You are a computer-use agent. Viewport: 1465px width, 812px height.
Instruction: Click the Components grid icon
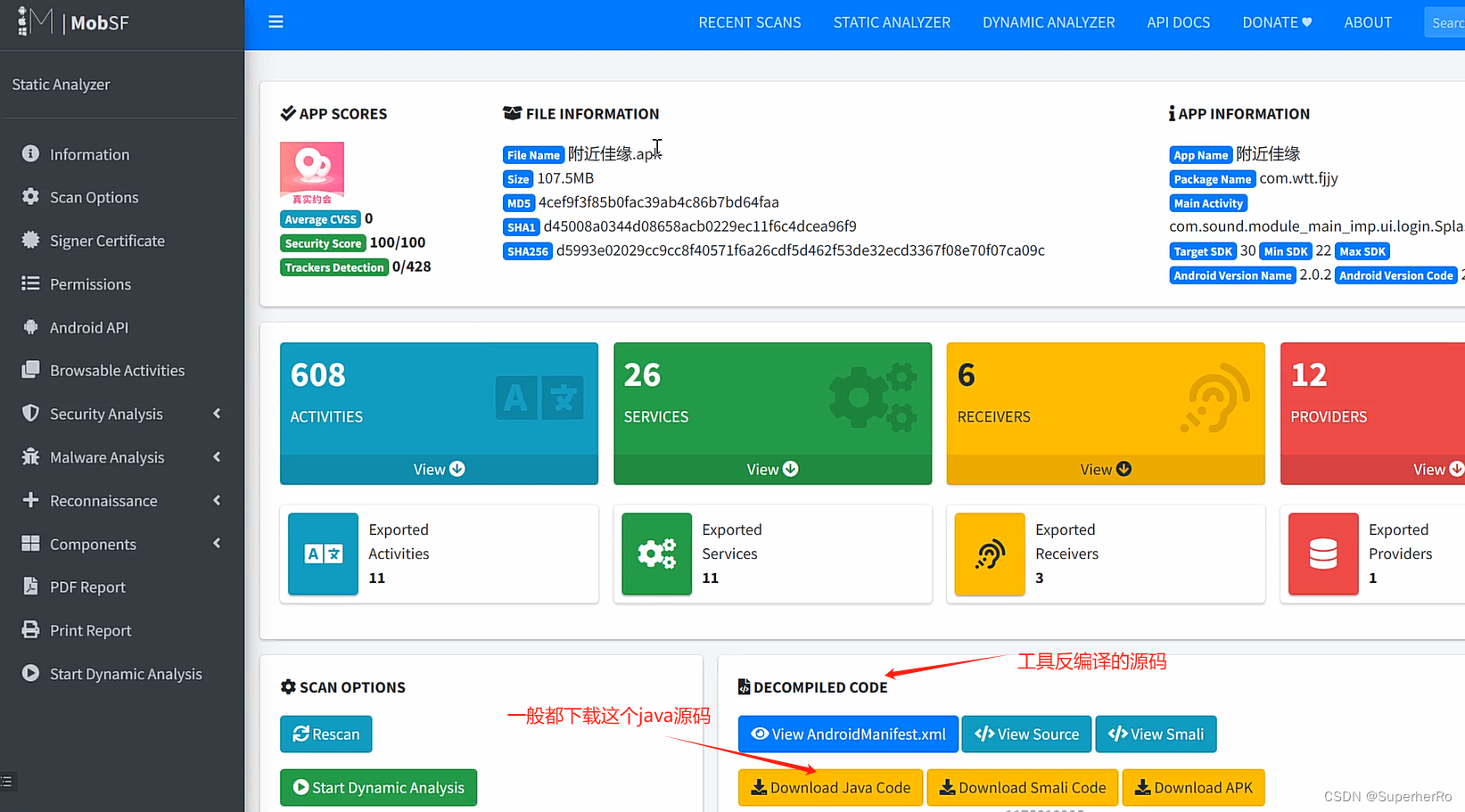30,544
